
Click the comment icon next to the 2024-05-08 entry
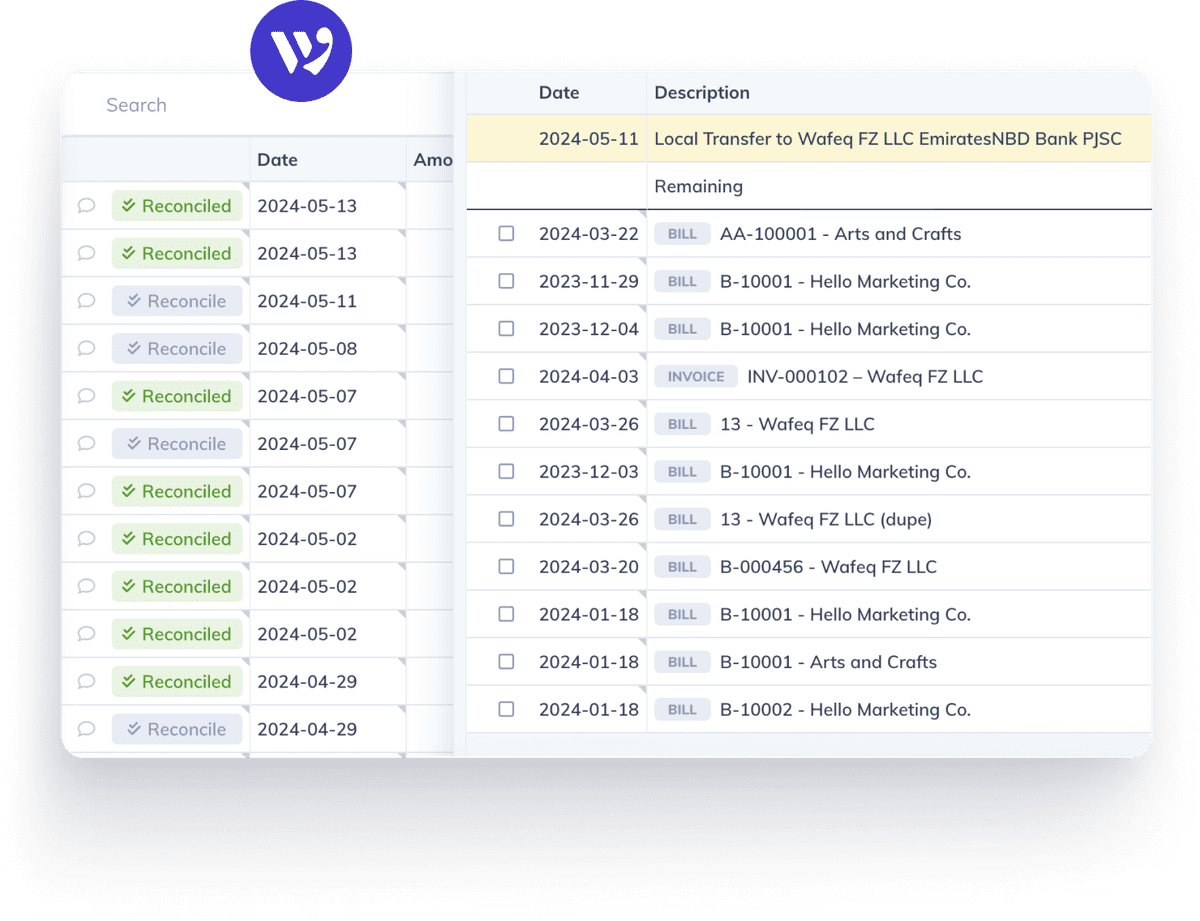click(x=86, y=348)
